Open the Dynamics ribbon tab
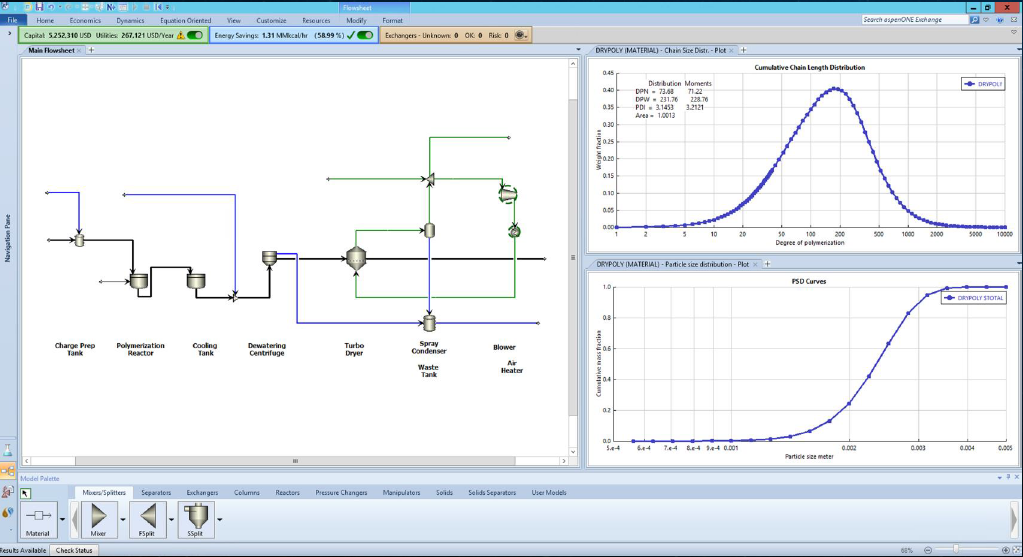 [x=130, y=20]
